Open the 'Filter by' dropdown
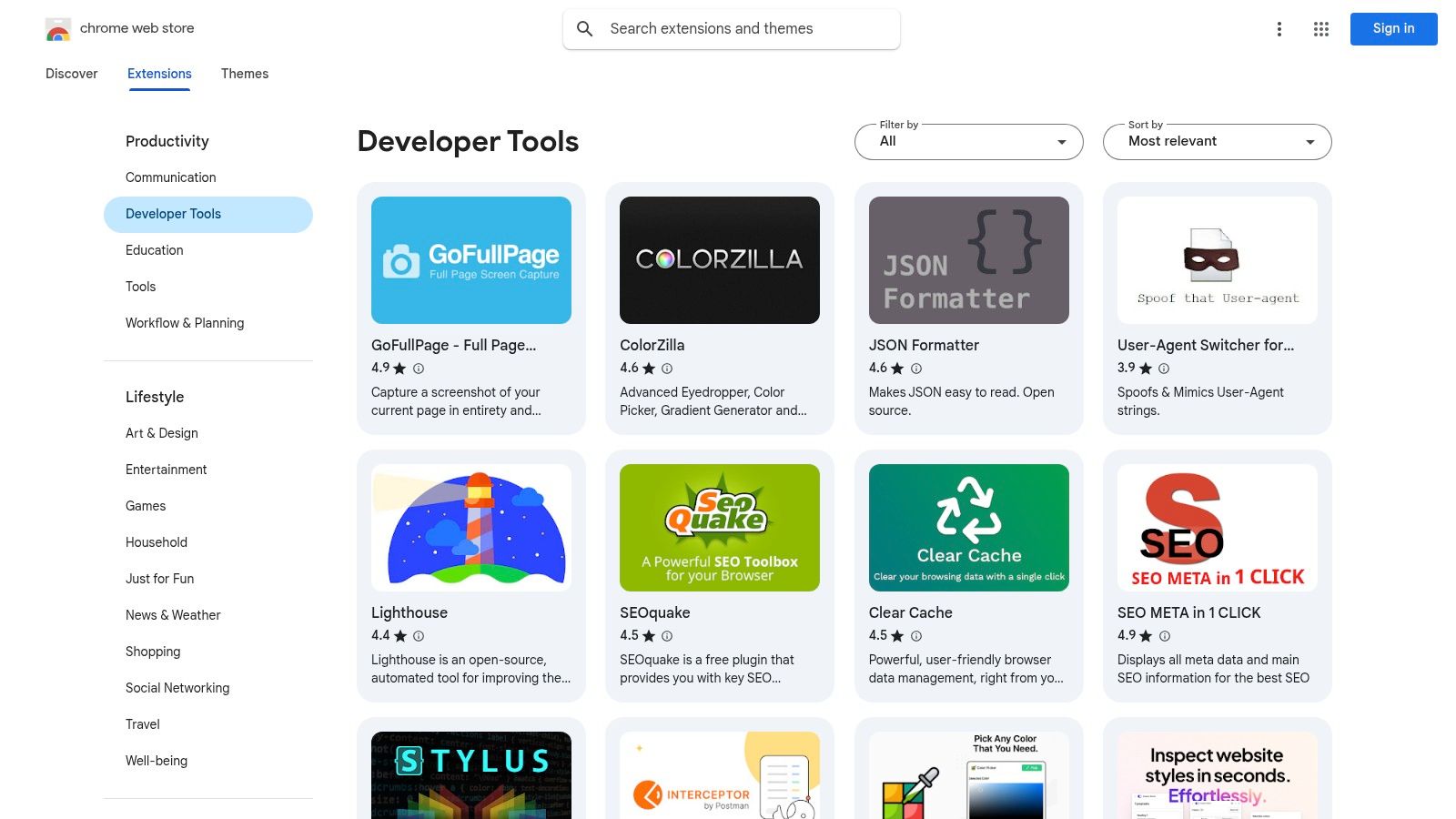 click(968, 142)
